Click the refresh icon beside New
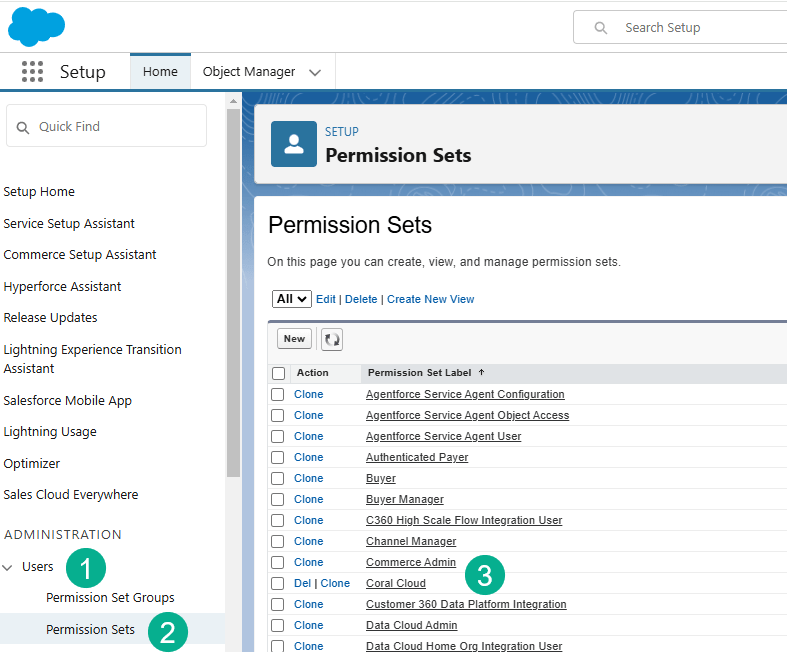787x653 pixels. (332, 340)
